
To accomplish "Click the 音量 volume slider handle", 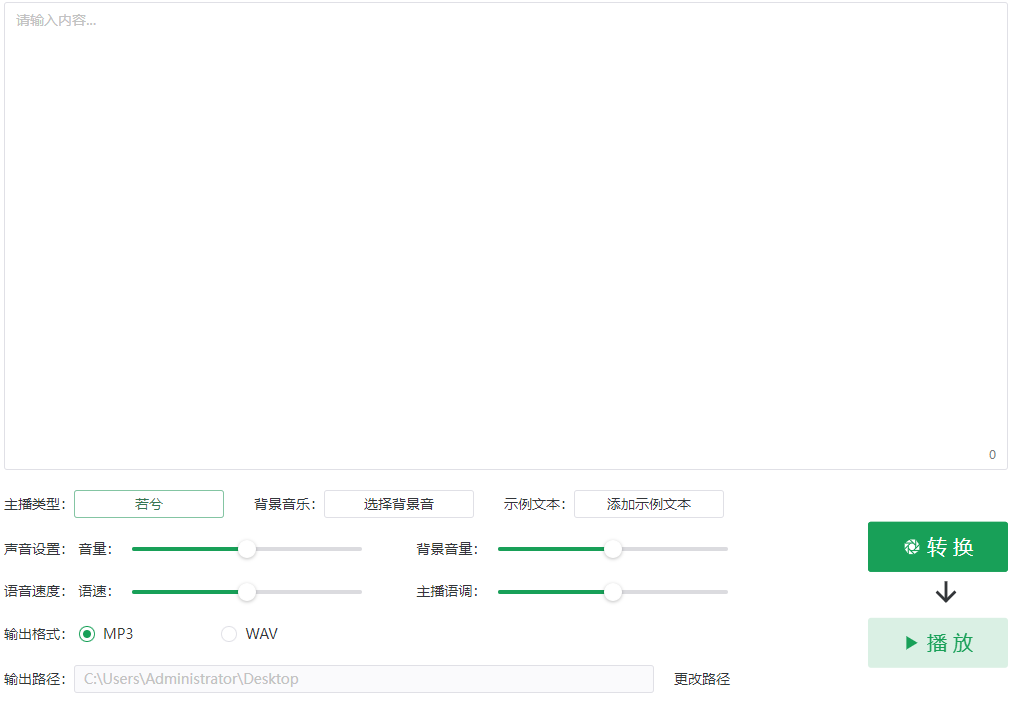I will pyautogui.click(x=247, y=549).
